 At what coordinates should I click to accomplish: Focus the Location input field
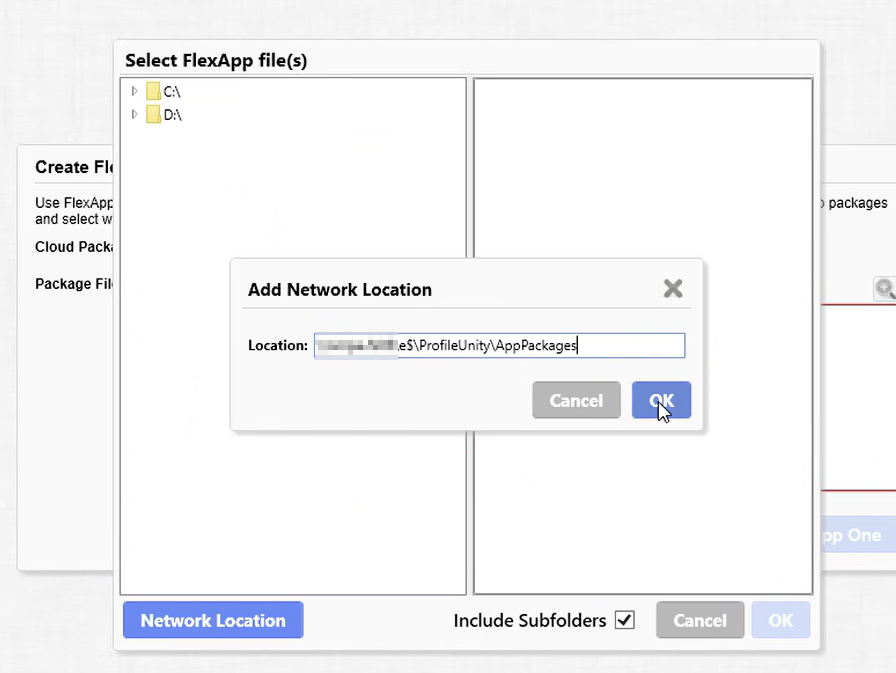point(499,346)
